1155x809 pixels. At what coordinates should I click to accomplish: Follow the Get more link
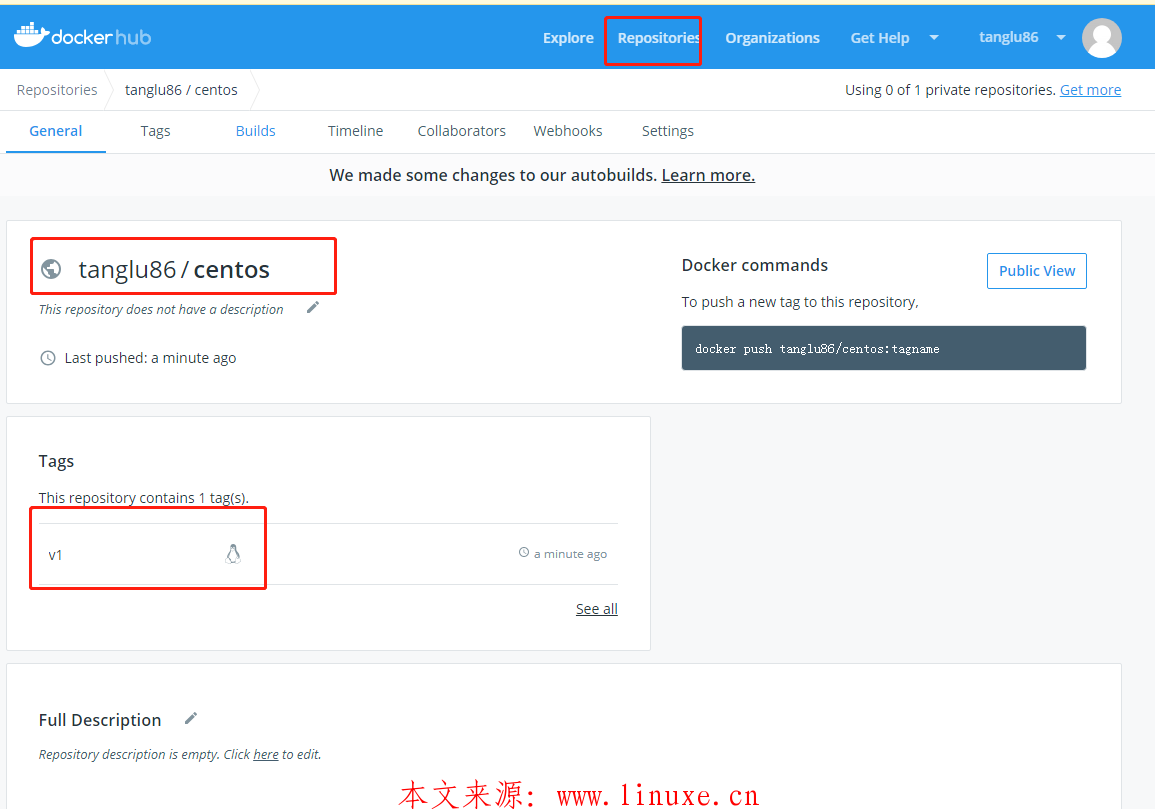(1090, 90)
